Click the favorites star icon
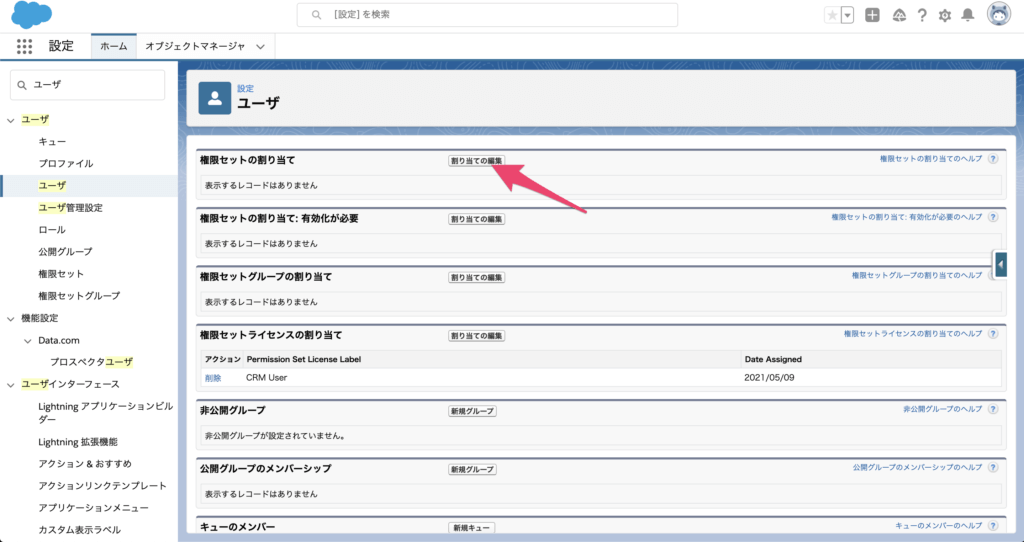This screenshot has width=1024, height=542. pos(832,15)
